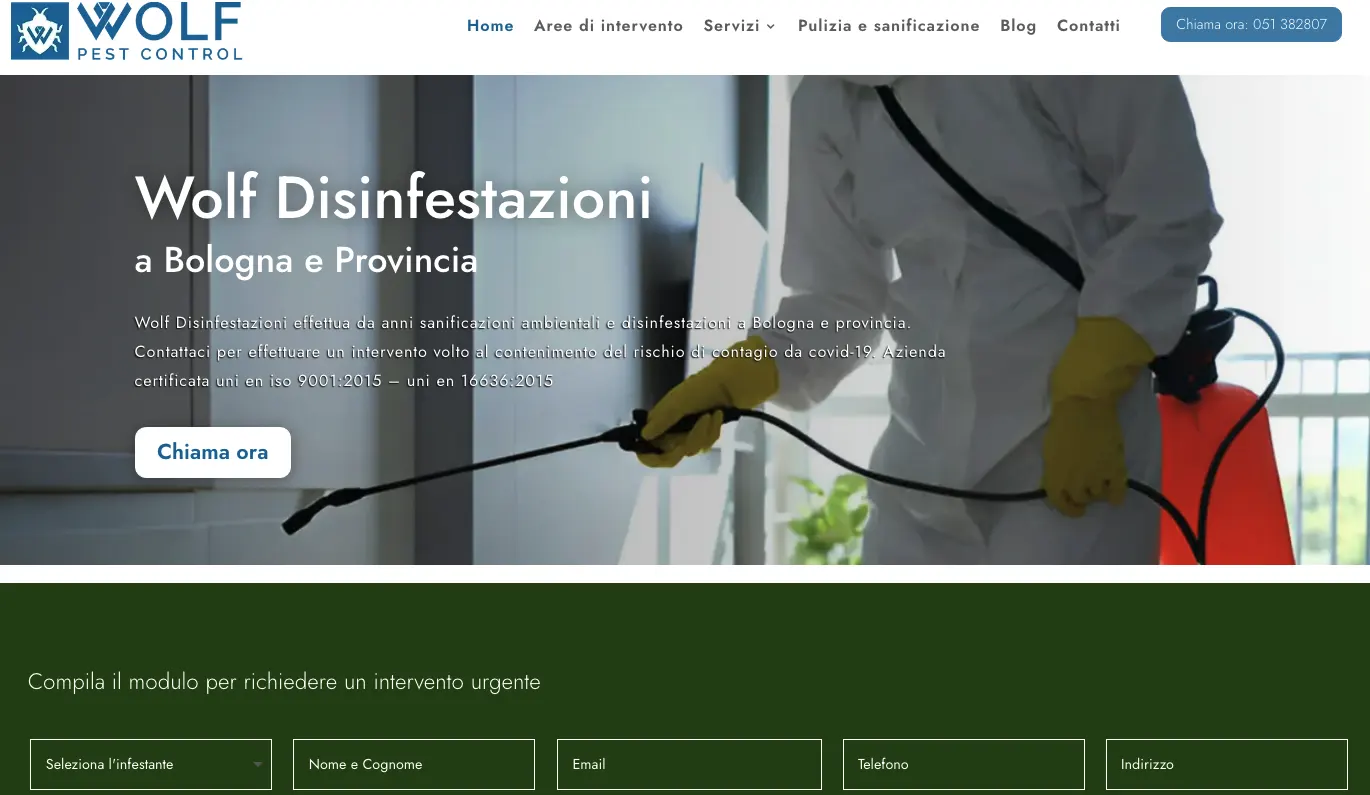Click the Wolf Pest Control logo text
1370x795 pixels.
pos(159,31)
